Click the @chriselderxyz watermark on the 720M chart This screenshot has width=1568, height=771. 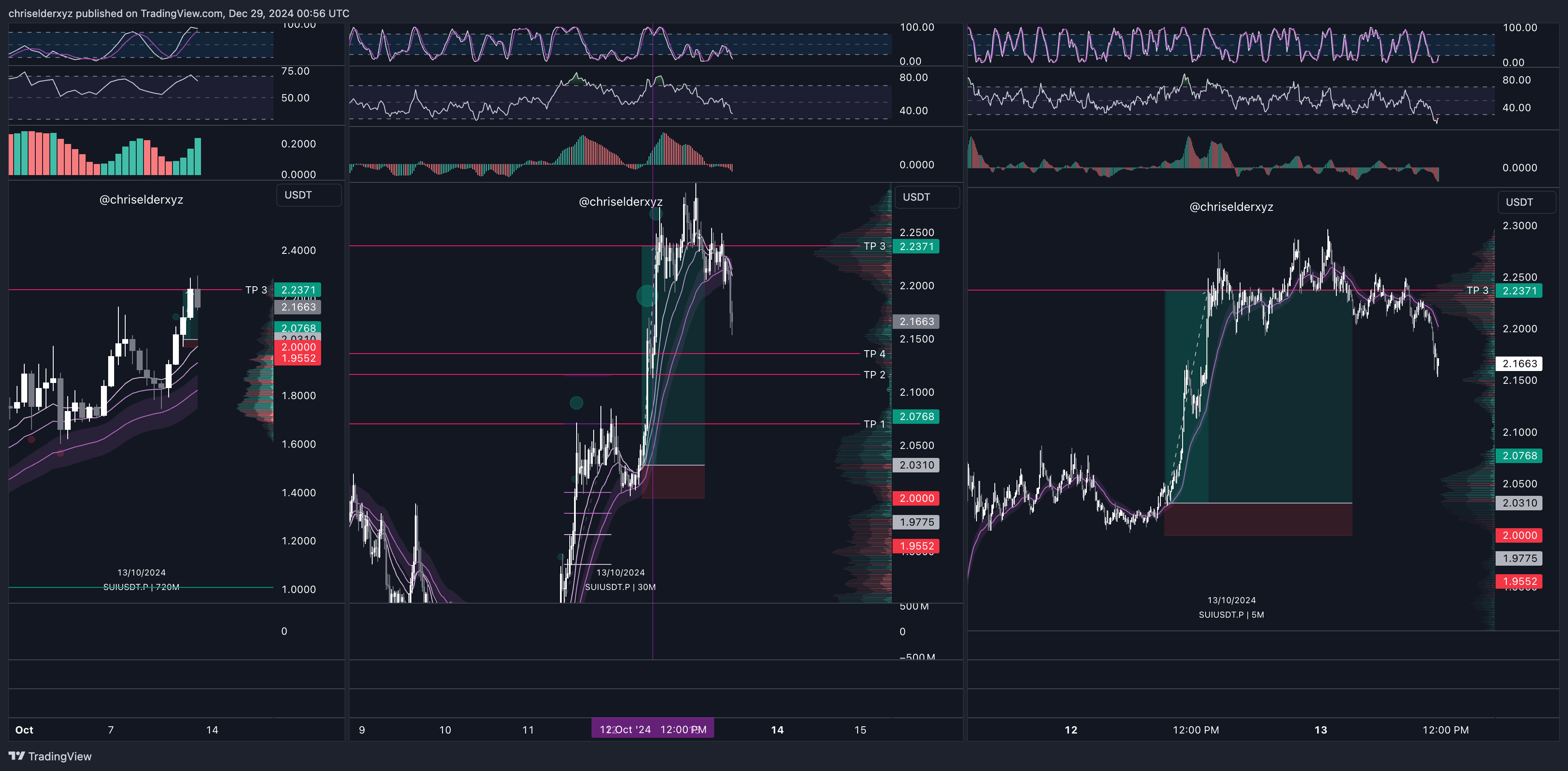pos(141,200)
